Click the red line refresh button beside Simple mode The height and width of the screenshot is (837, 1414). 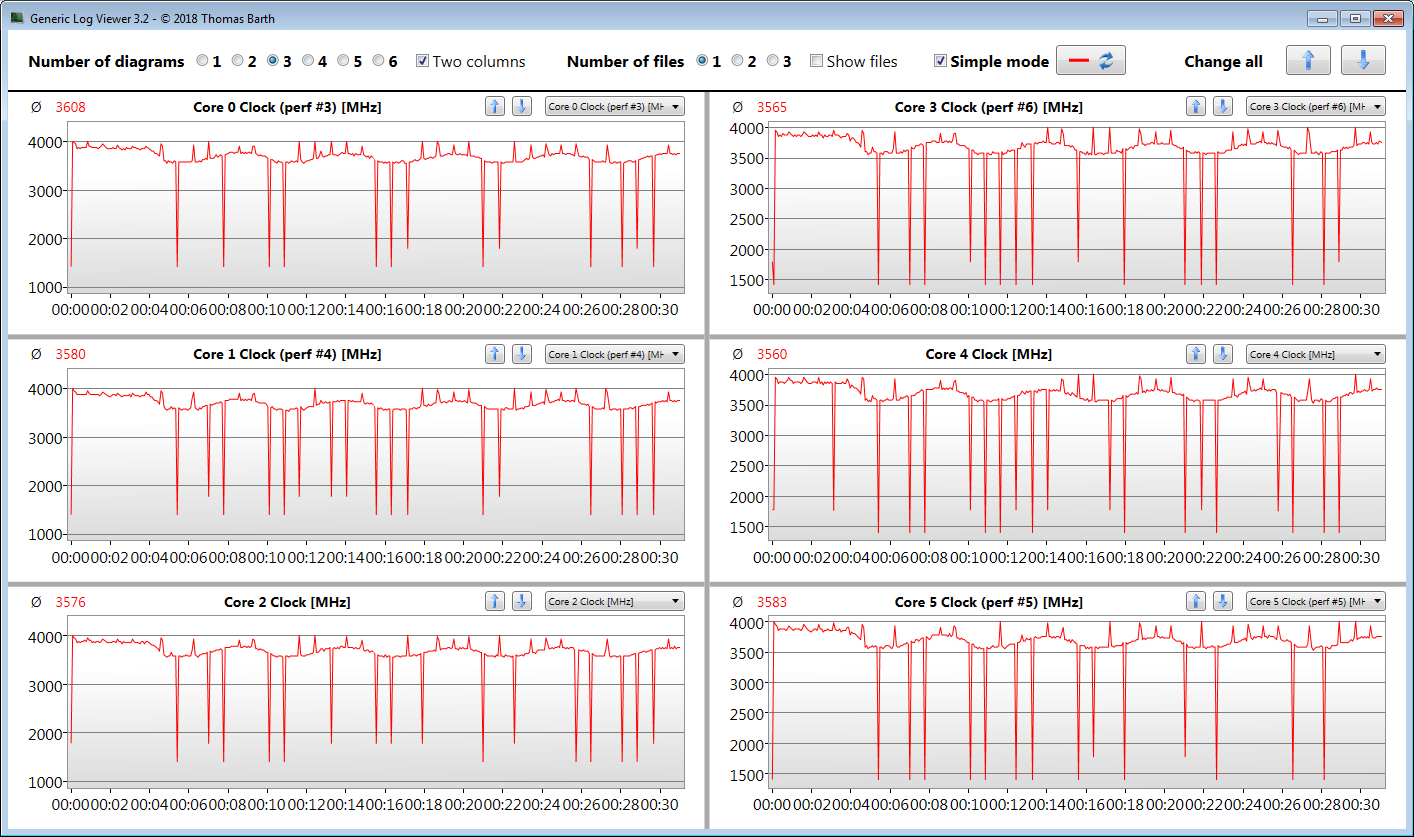1091,60
